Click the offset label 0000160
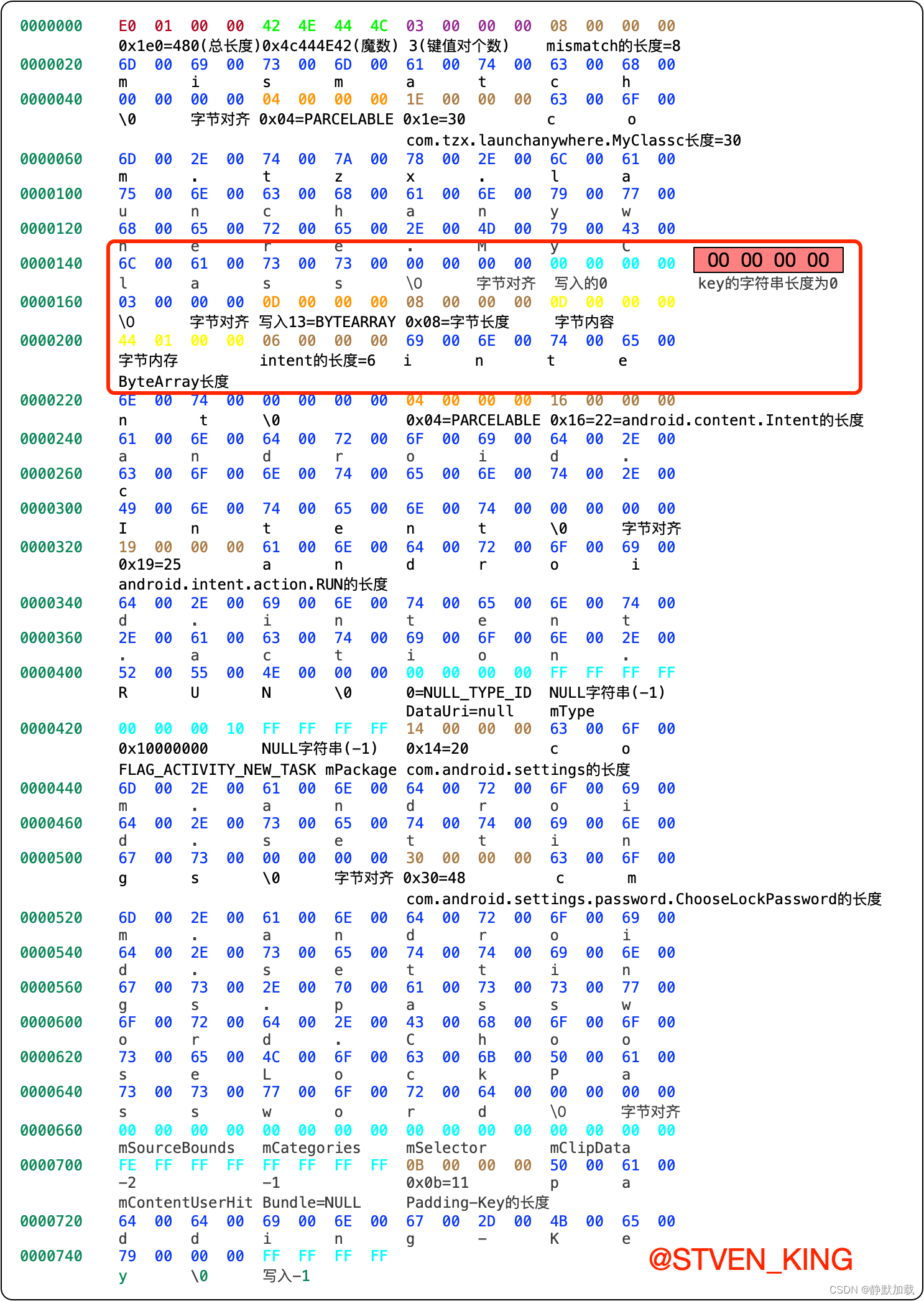This screenshot has width=924, height=1301. point(51,302)
